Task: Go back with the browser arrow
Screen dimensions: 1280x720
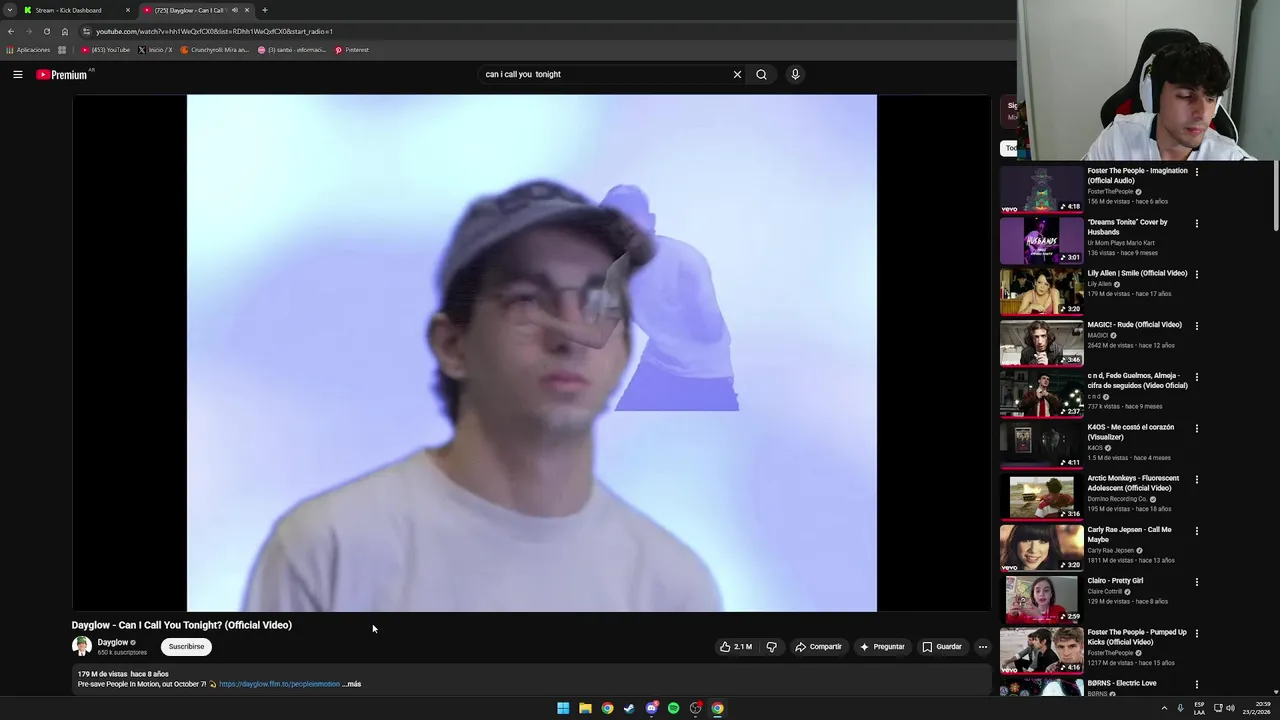Action: click(11, 31)
